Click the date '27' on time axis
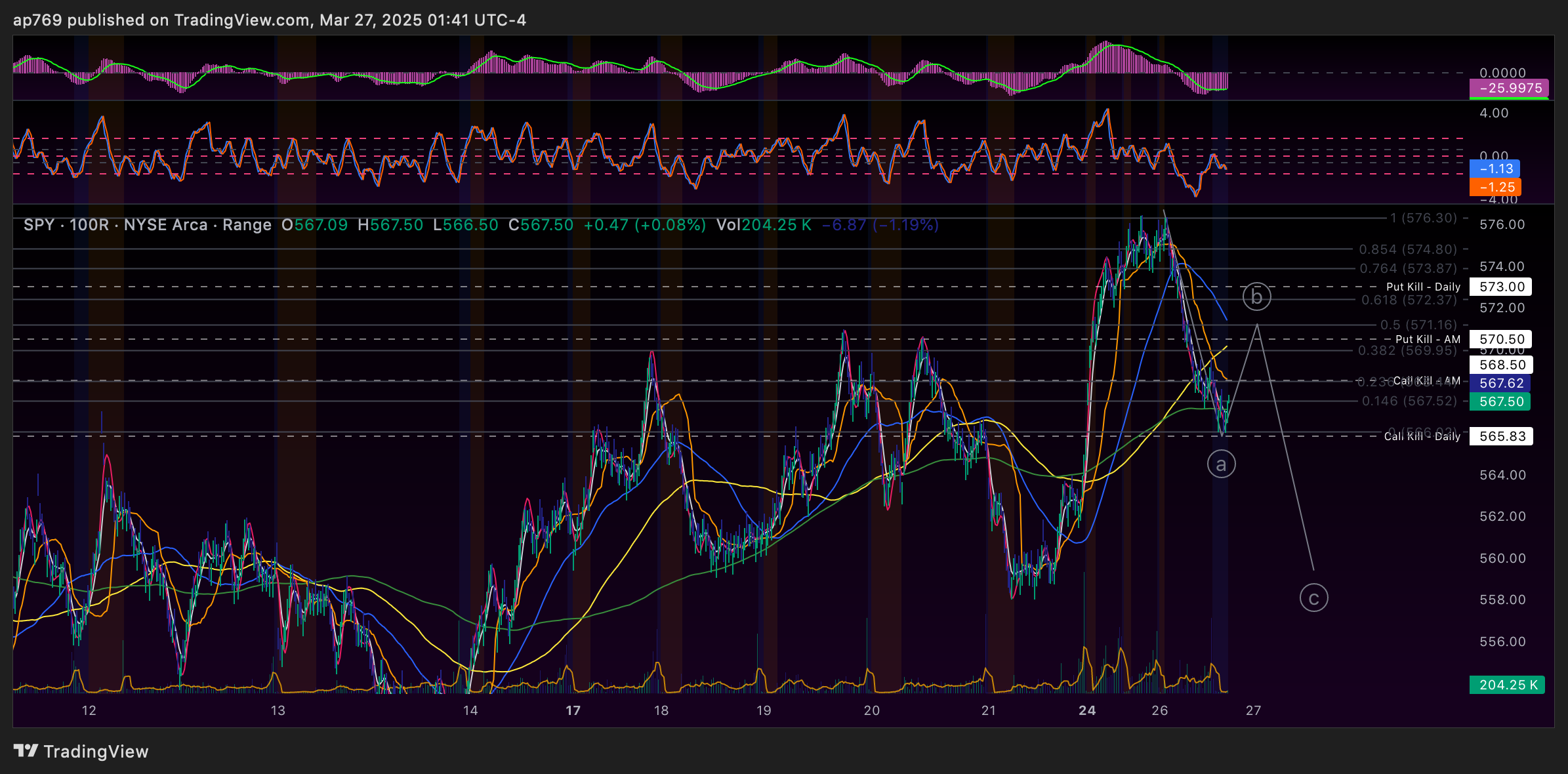Screen dimensions: 1568x774 tap(1254, 710)
